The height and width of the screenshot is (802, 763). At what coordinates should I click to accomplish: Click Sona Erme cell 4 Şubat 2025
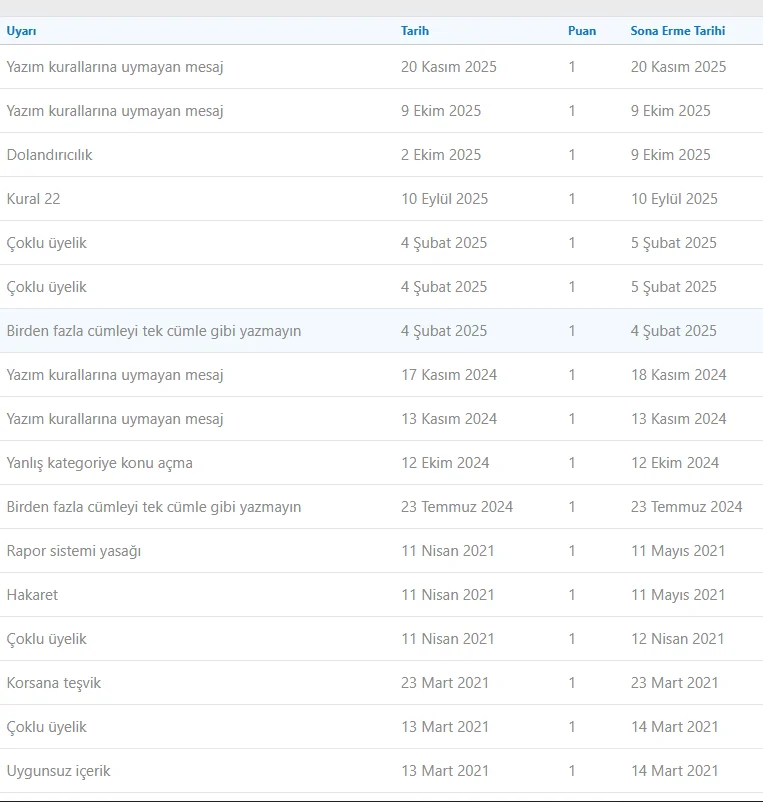point(674,331)
